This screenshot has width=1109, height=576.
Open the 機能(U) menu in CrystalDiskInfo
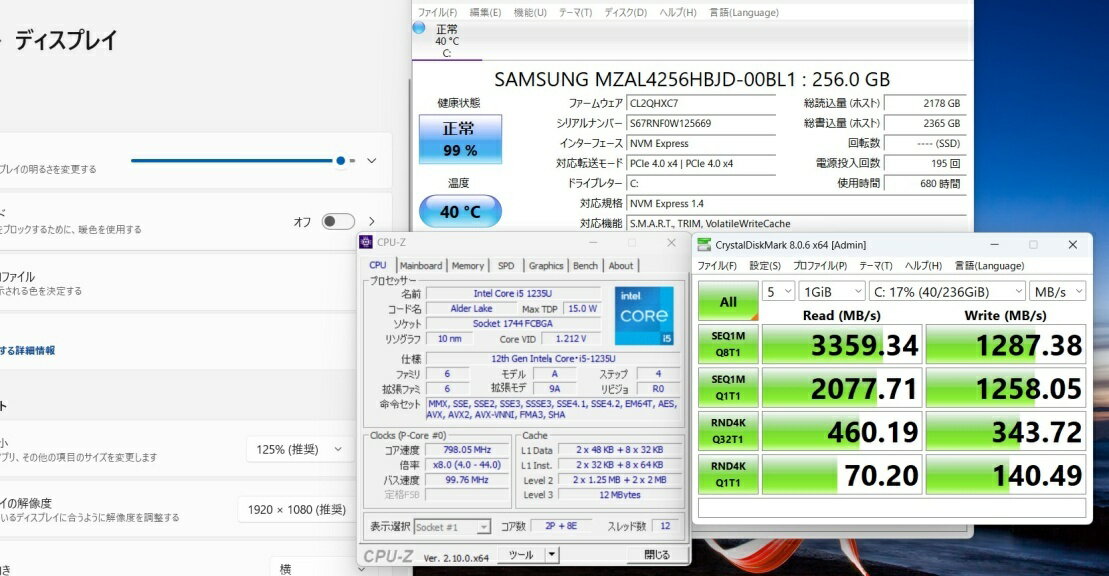(530, 12)
